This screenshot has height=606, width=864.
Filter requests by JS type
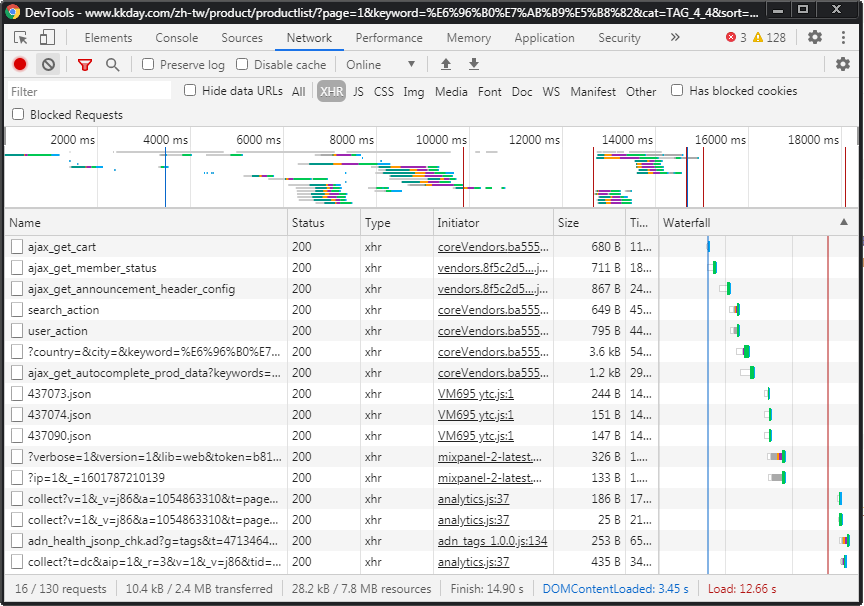click(358, 91)
